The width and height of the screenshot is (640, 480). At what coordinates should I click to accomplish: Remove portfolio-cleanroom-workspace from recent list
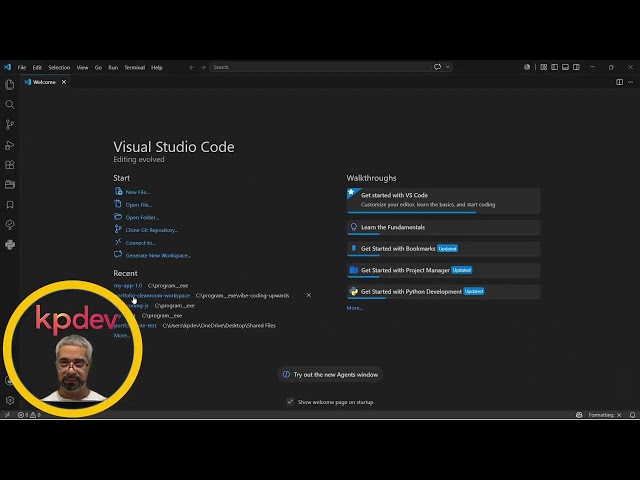[309, 295]
